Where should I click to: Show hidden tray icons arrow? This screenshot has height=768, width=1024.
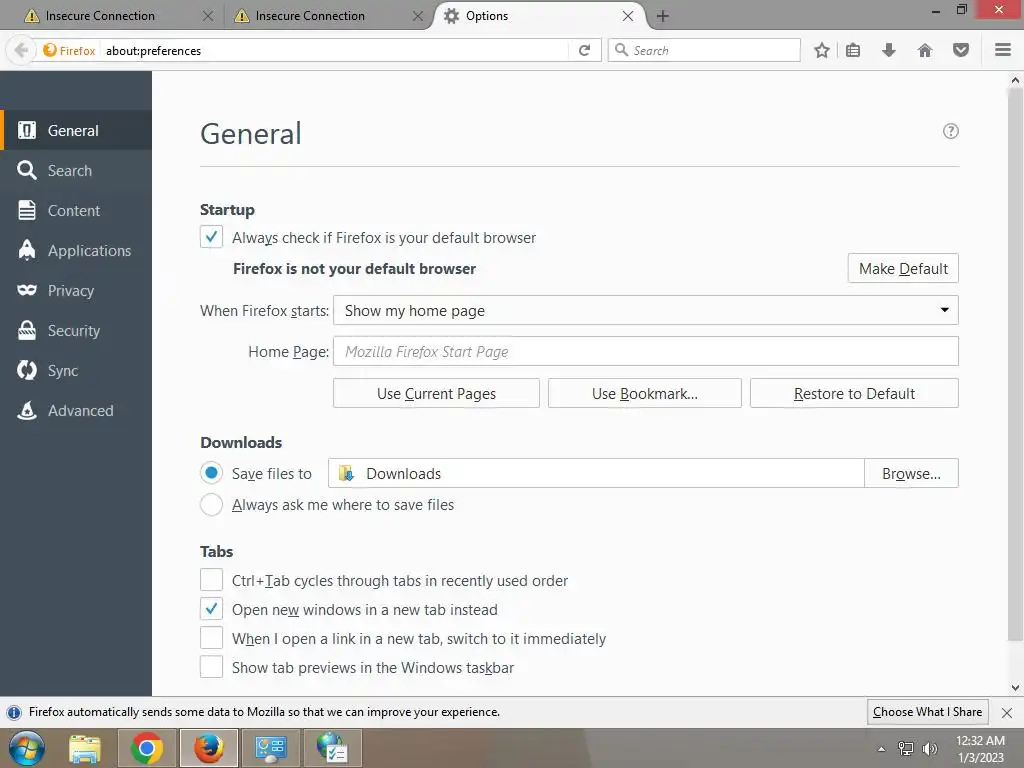tap(882, 748)
